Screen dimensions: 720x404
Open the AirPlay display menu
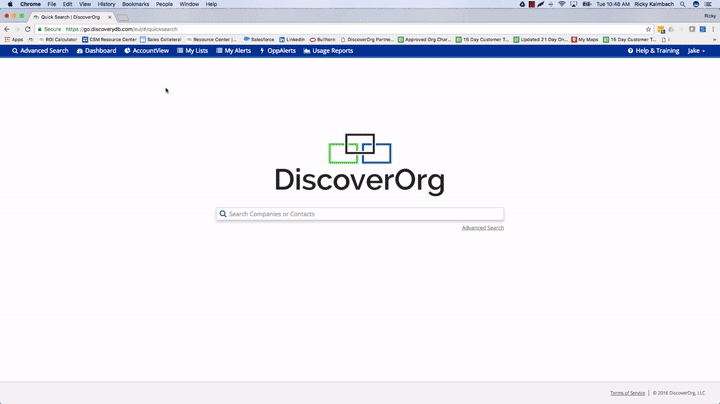(574, 4)
